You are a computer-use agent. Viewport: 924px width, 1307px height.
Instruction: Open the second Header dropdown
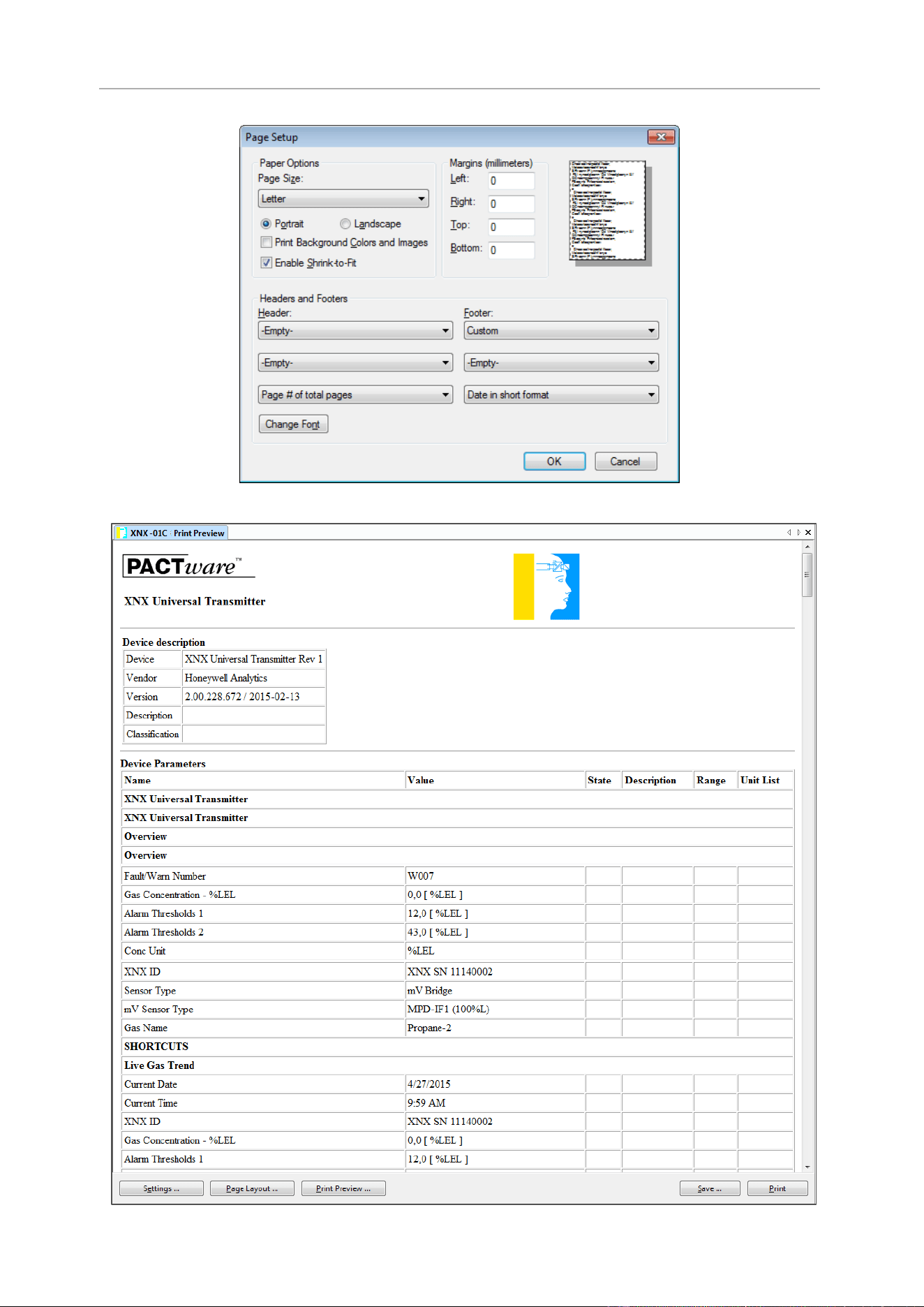coord(355,363)
